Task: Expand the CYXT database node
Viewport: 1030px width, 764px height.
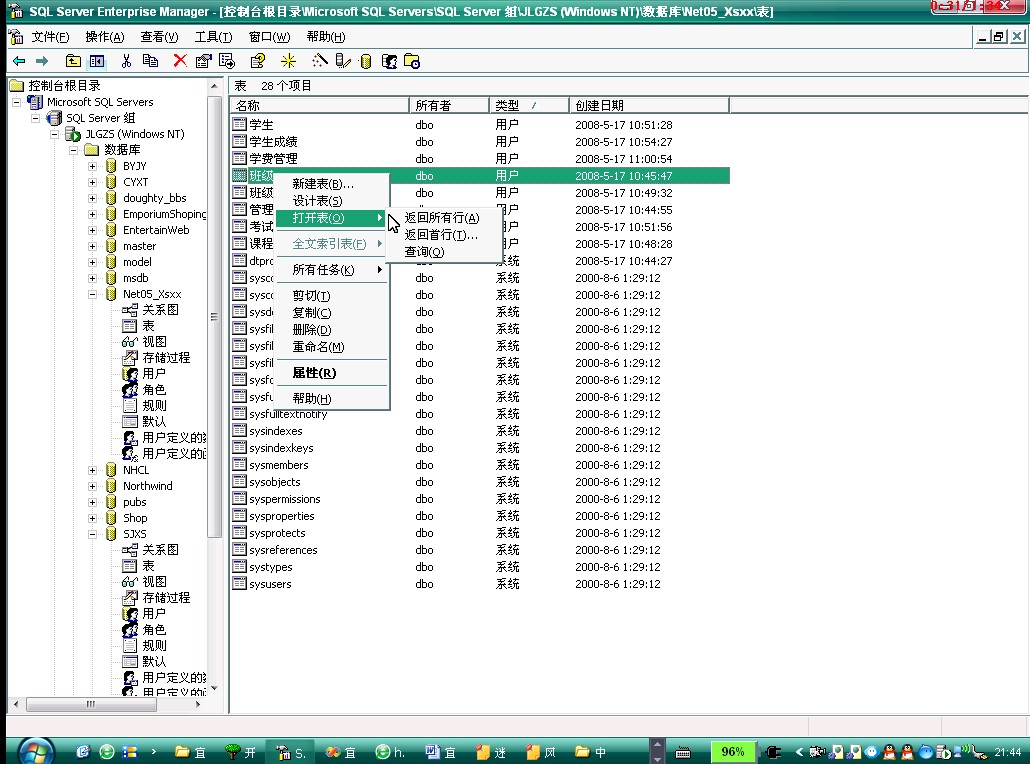Action: point(93,182)
